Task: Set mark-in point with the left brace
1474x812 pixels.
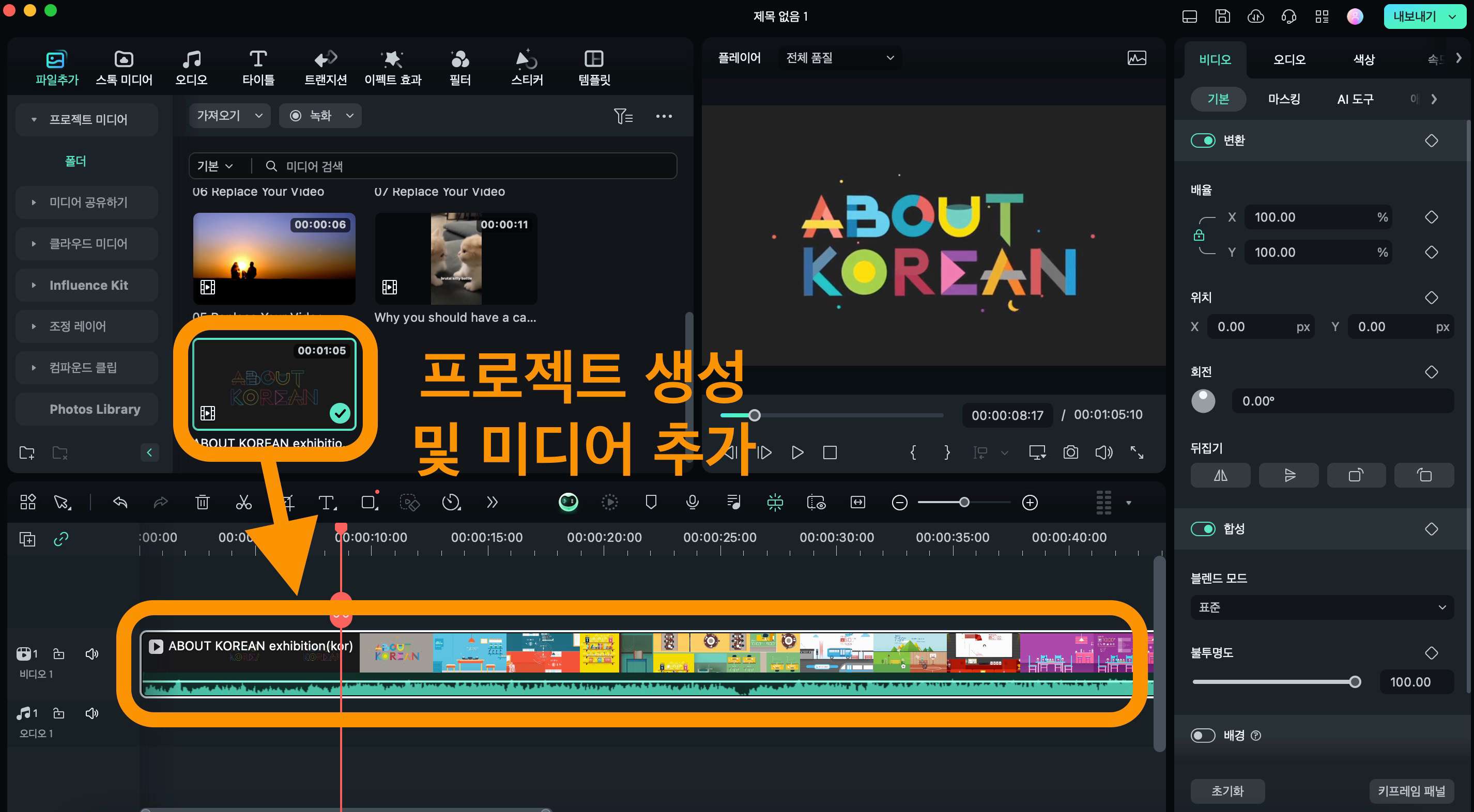Action: point(913,452)
